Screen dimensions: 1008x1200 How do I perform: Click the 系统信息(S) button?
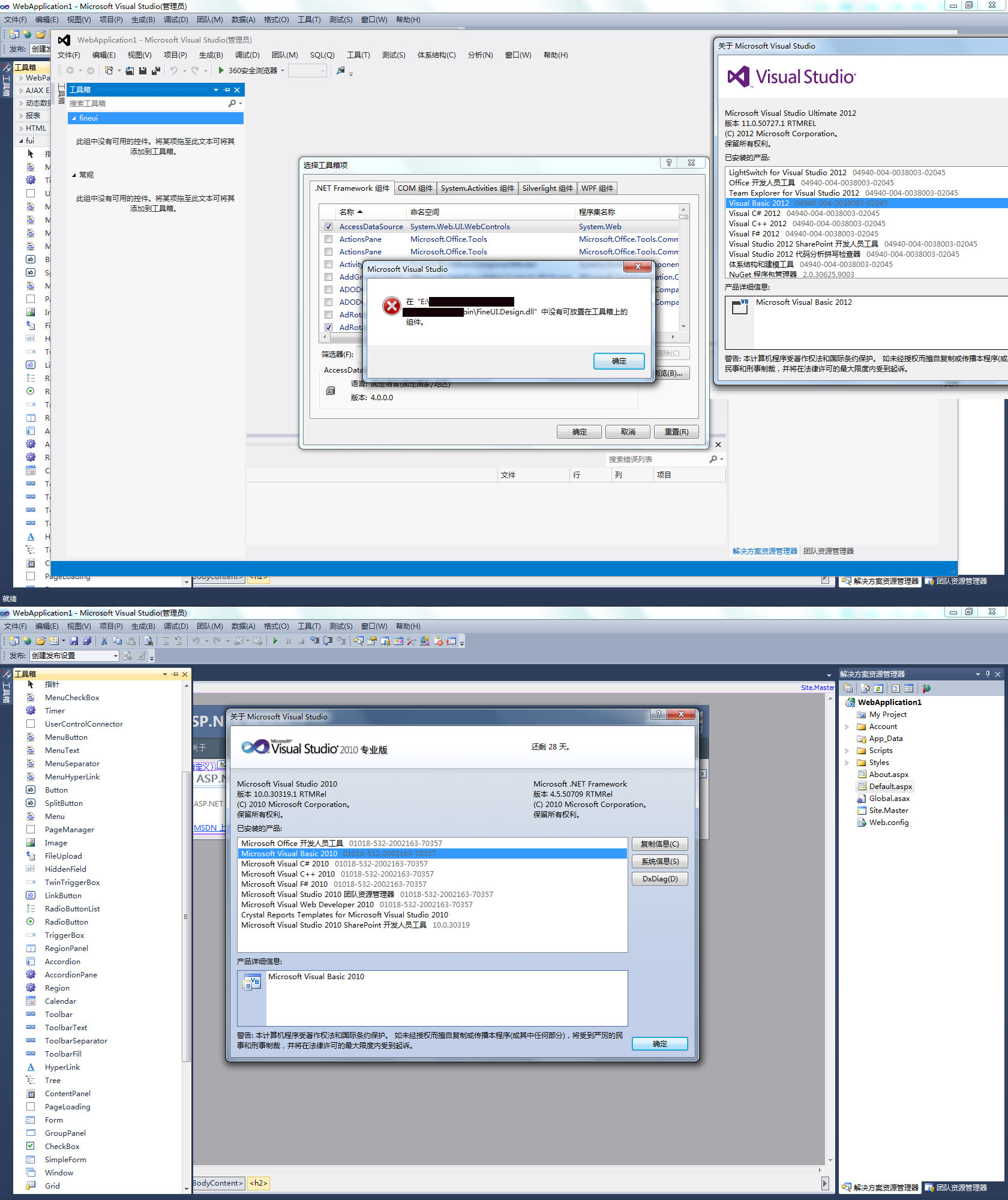659,861
